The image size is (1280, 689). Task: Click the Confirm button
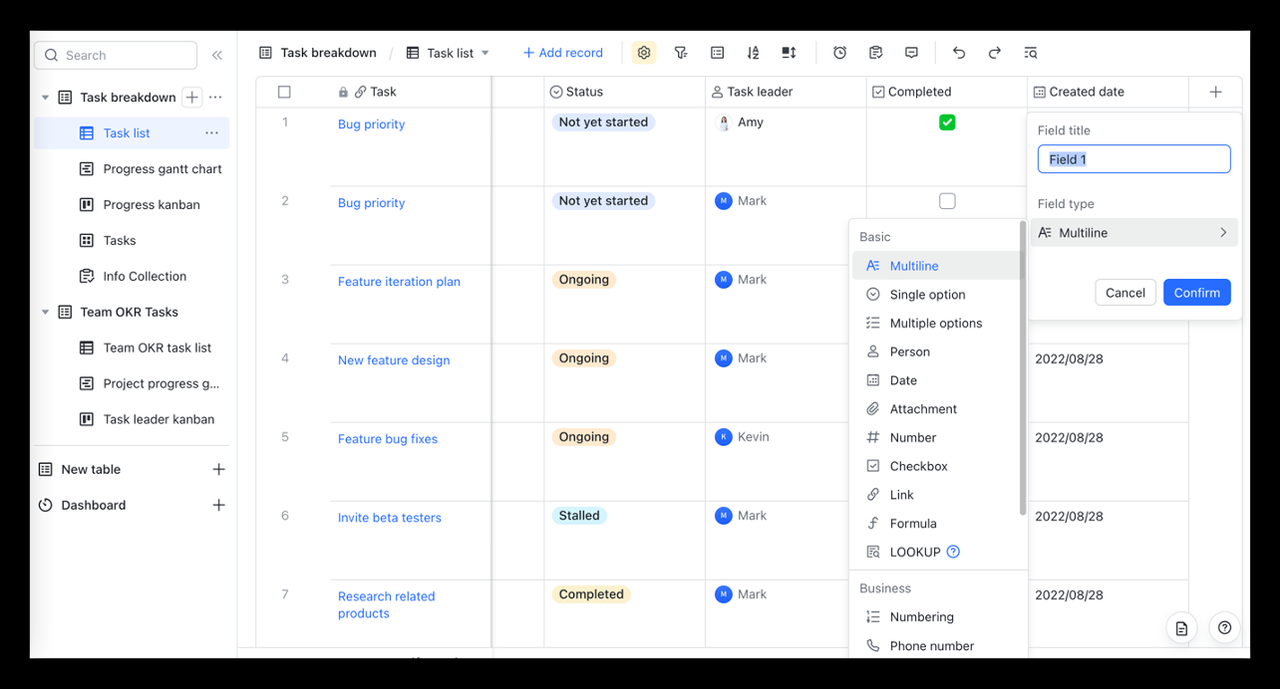pos(1196,293)
